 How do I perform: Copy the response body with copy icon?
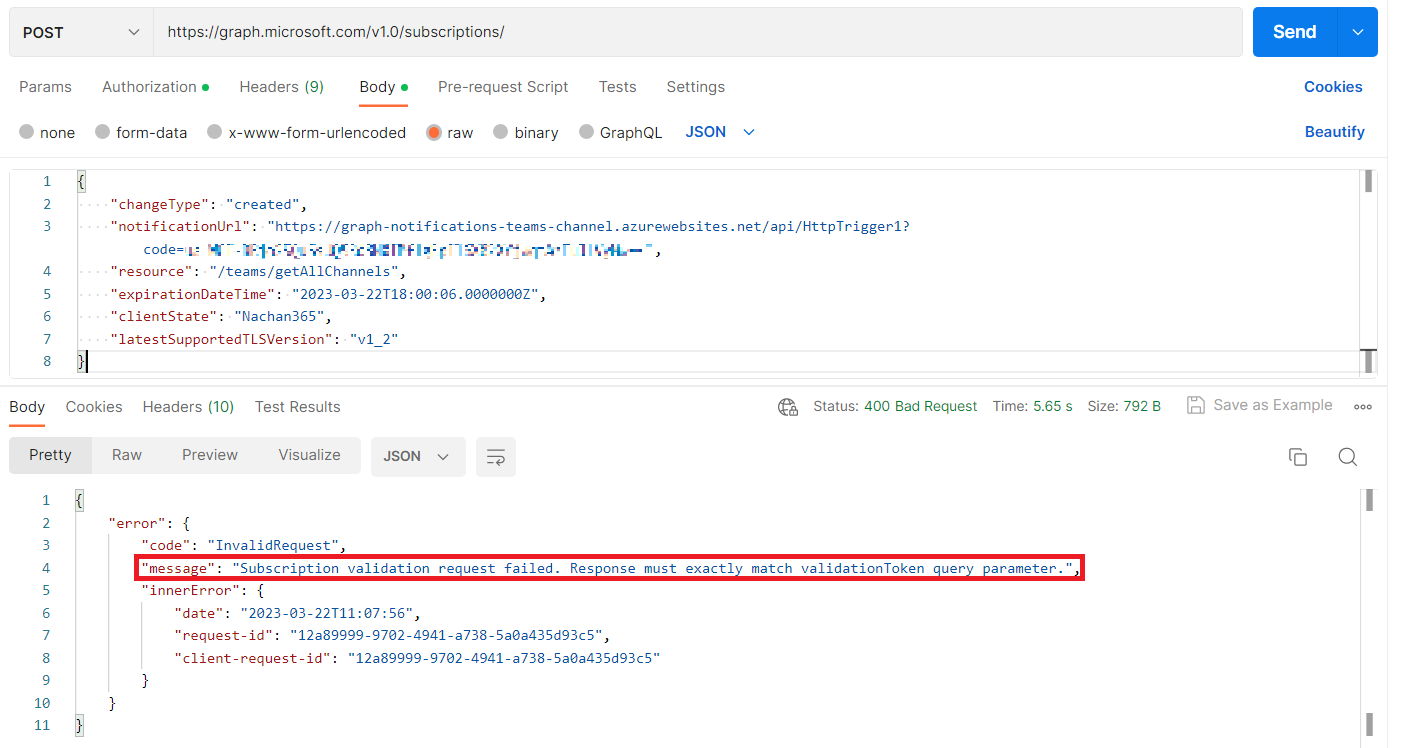tap(1298, 457)
